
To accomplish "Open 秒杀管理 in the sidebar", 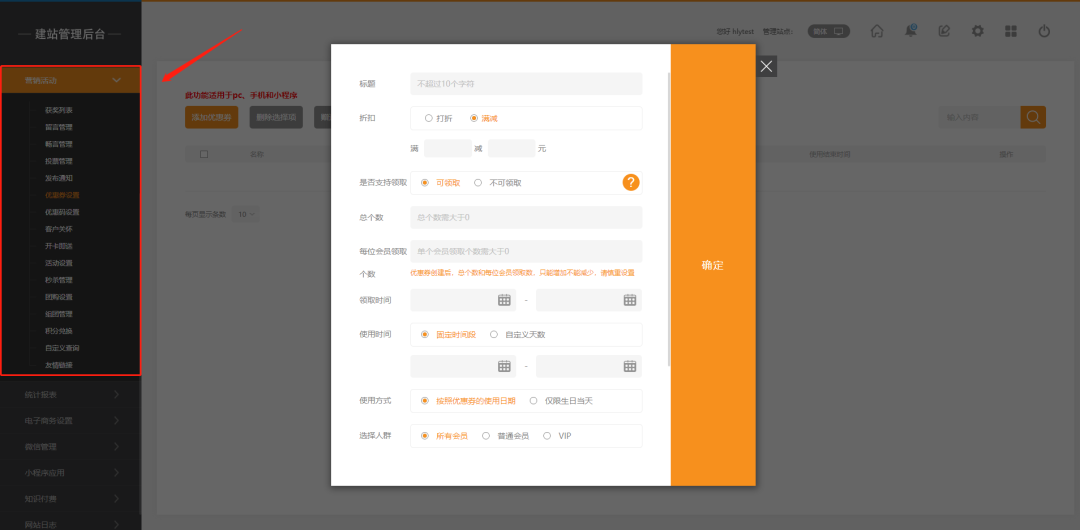I will pos(58,280).
